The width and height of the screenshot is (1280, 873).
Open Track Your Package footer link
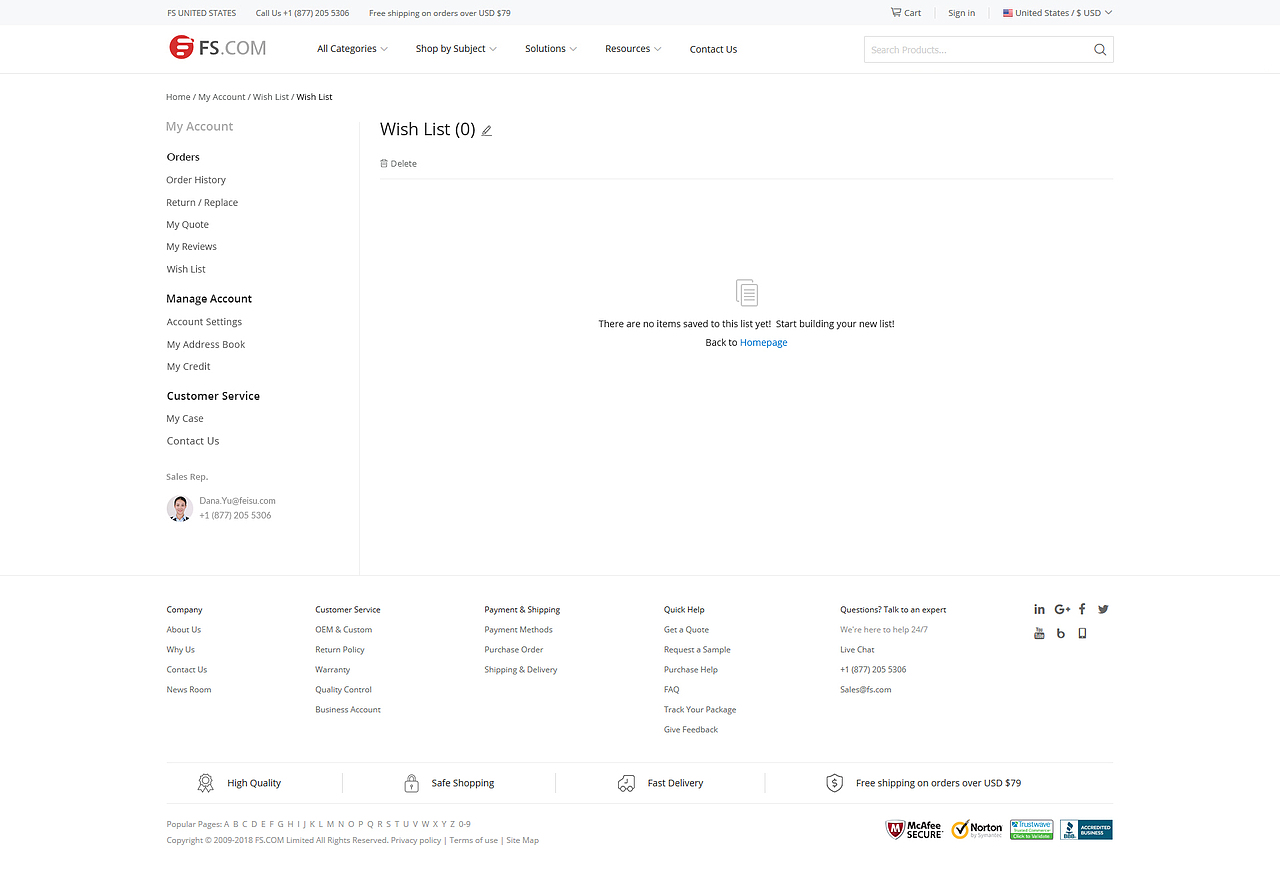(700, 710)
